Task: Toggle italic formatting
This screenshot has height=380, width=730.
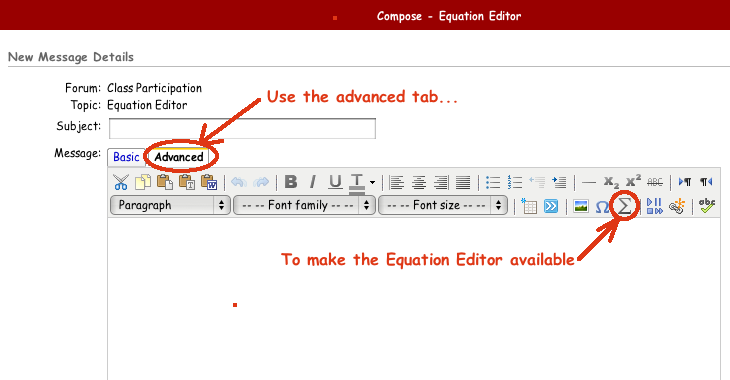Action: coord(313,182)
